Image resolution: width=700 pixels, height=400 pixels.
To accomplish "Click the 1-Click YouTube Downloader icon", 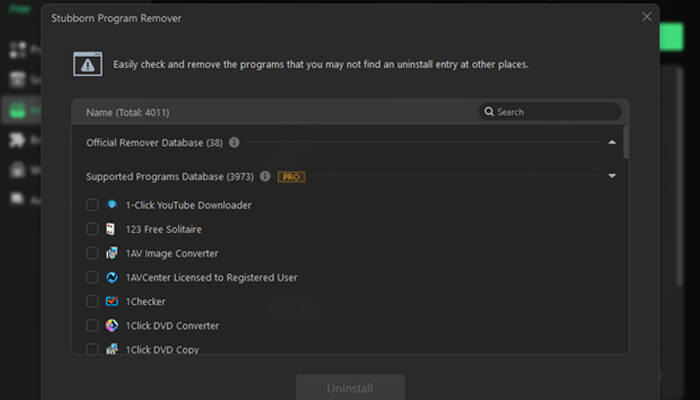I will tap(112, 204).
